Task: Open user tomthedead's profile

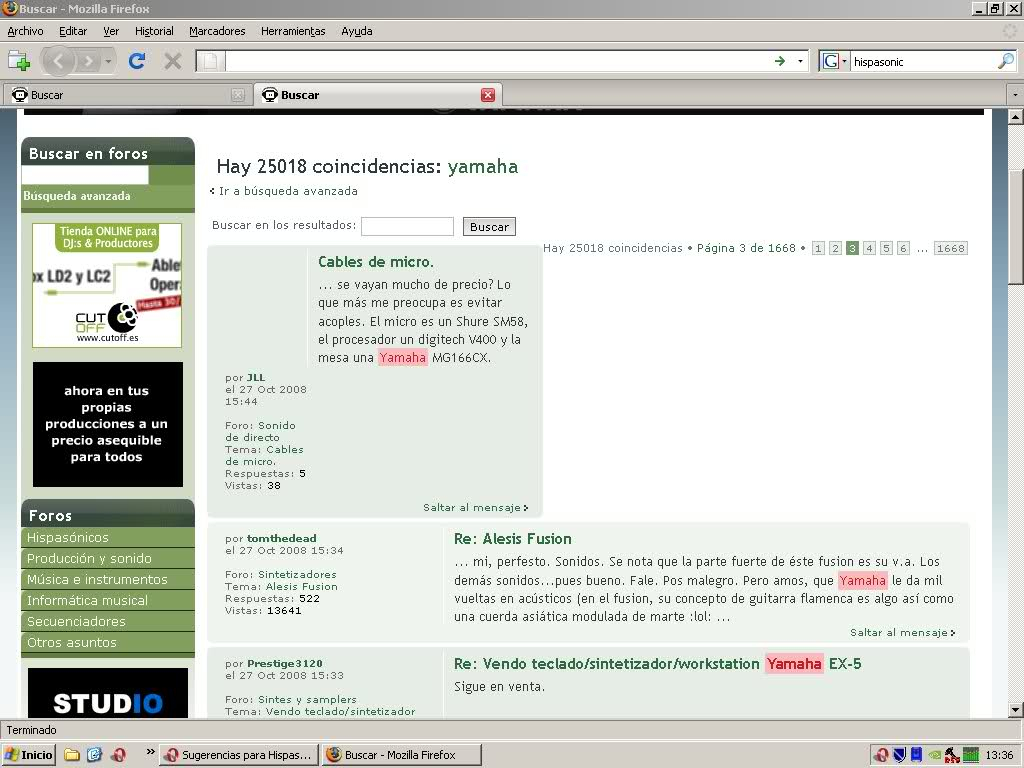Action: point(281,538)
